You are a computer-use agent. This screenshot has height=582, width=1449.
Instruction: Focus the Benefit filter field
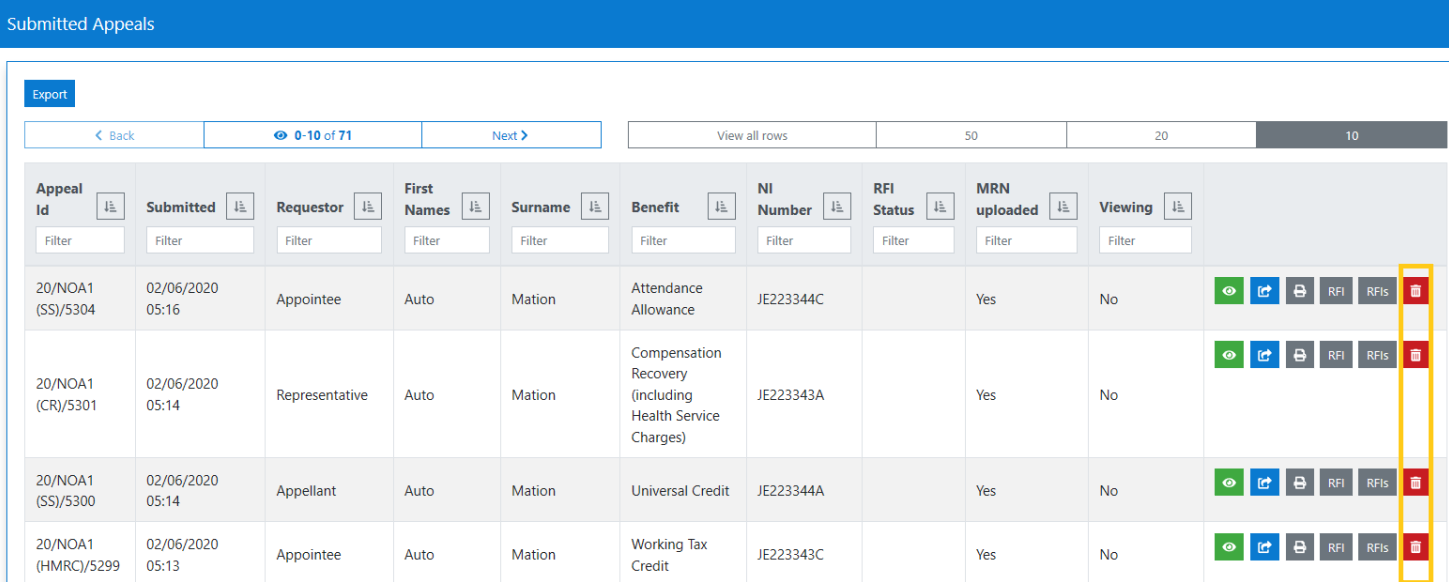[x=683, y=240]
